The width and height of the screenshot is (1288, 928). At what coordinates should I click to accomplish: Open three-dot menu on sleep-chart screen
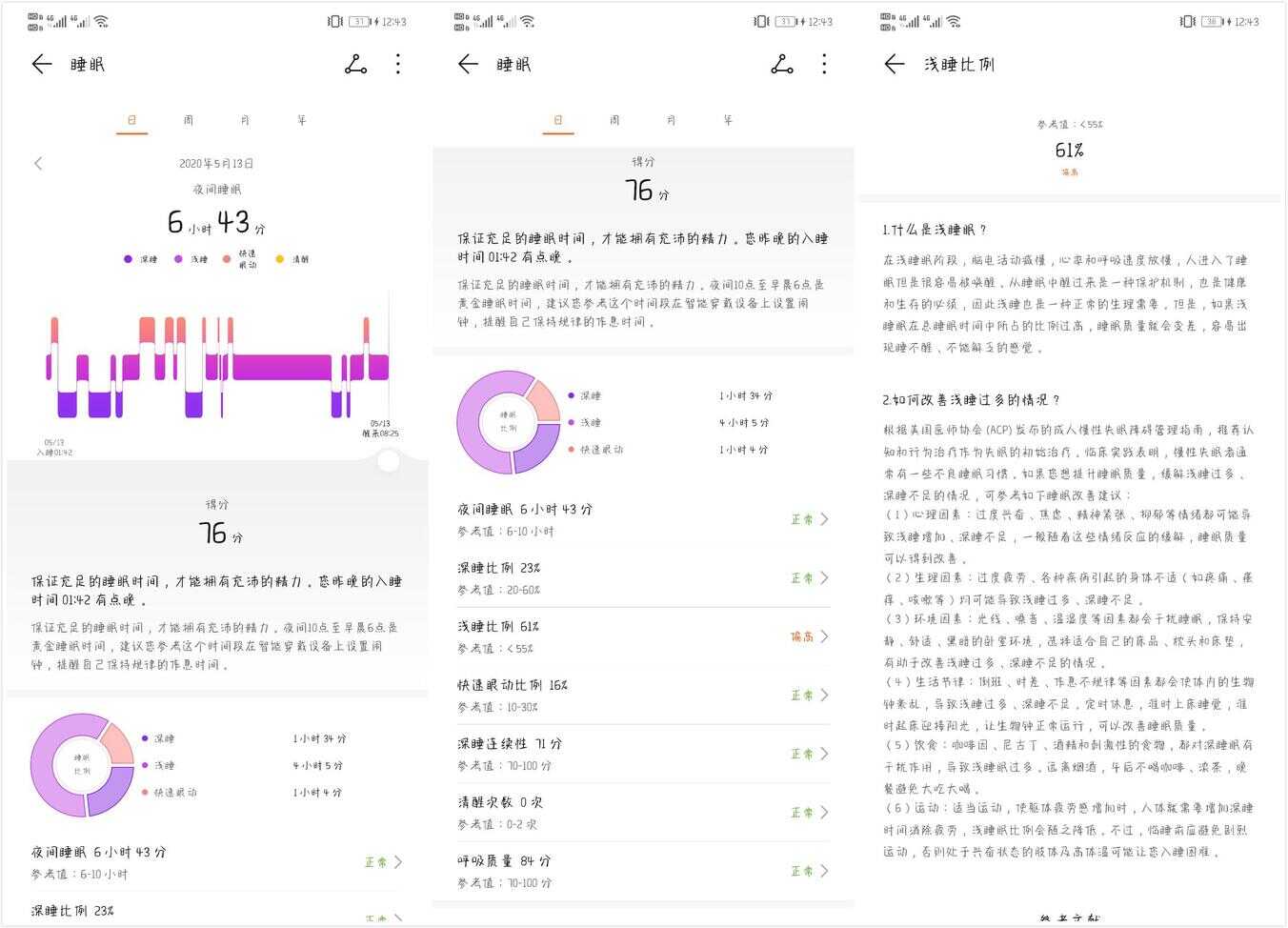pyautogui.click(x=398, y=64)
